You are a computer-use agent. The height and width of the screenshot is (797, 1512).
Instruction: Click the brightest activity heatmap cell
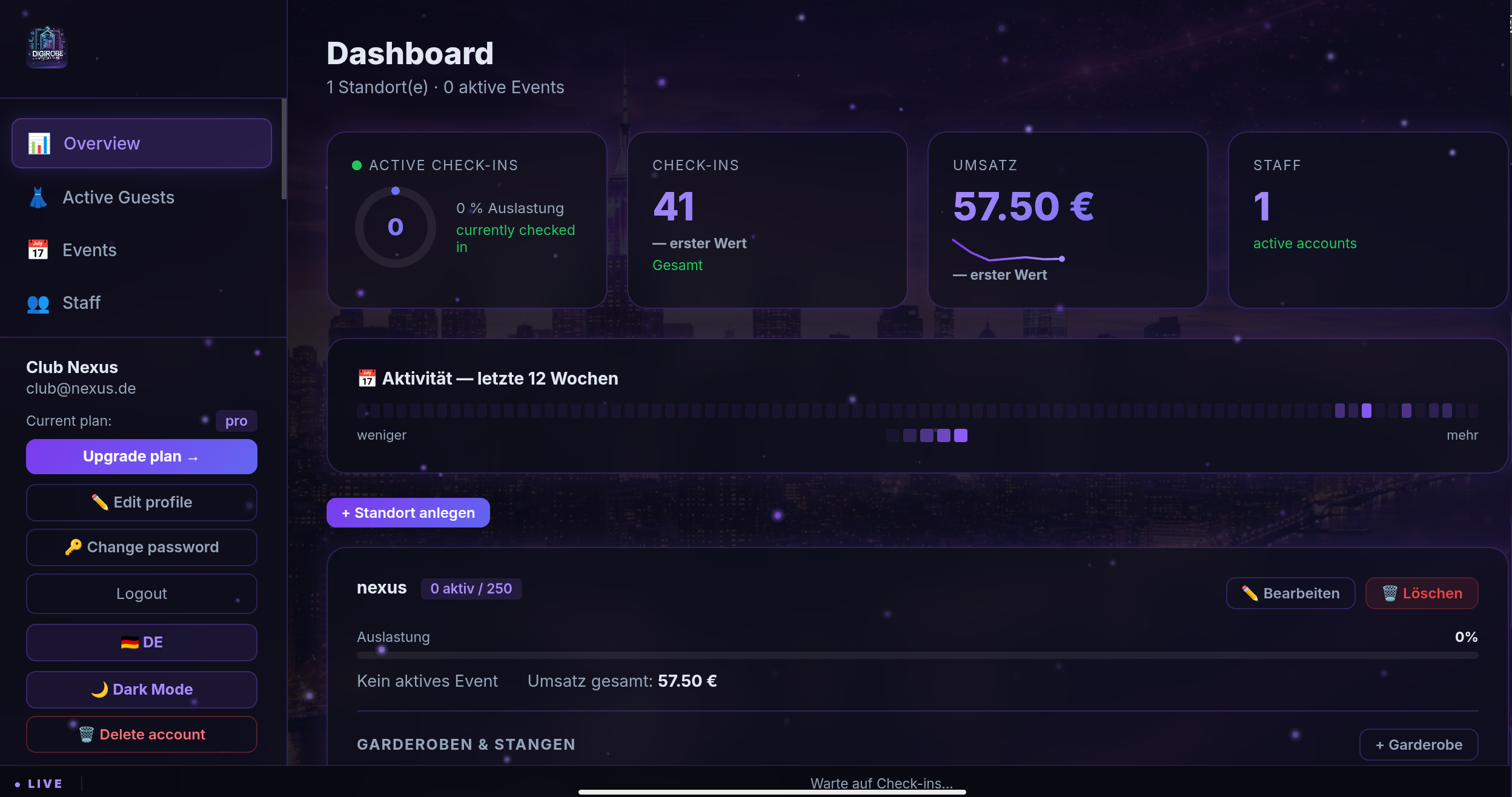tap(1367, 411)
